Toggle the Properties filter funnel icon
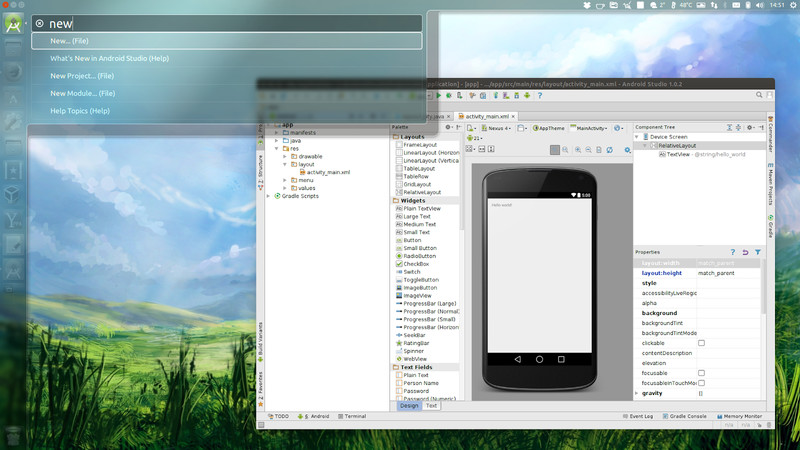This screenshot has width=800, height=450. (758, 252)
